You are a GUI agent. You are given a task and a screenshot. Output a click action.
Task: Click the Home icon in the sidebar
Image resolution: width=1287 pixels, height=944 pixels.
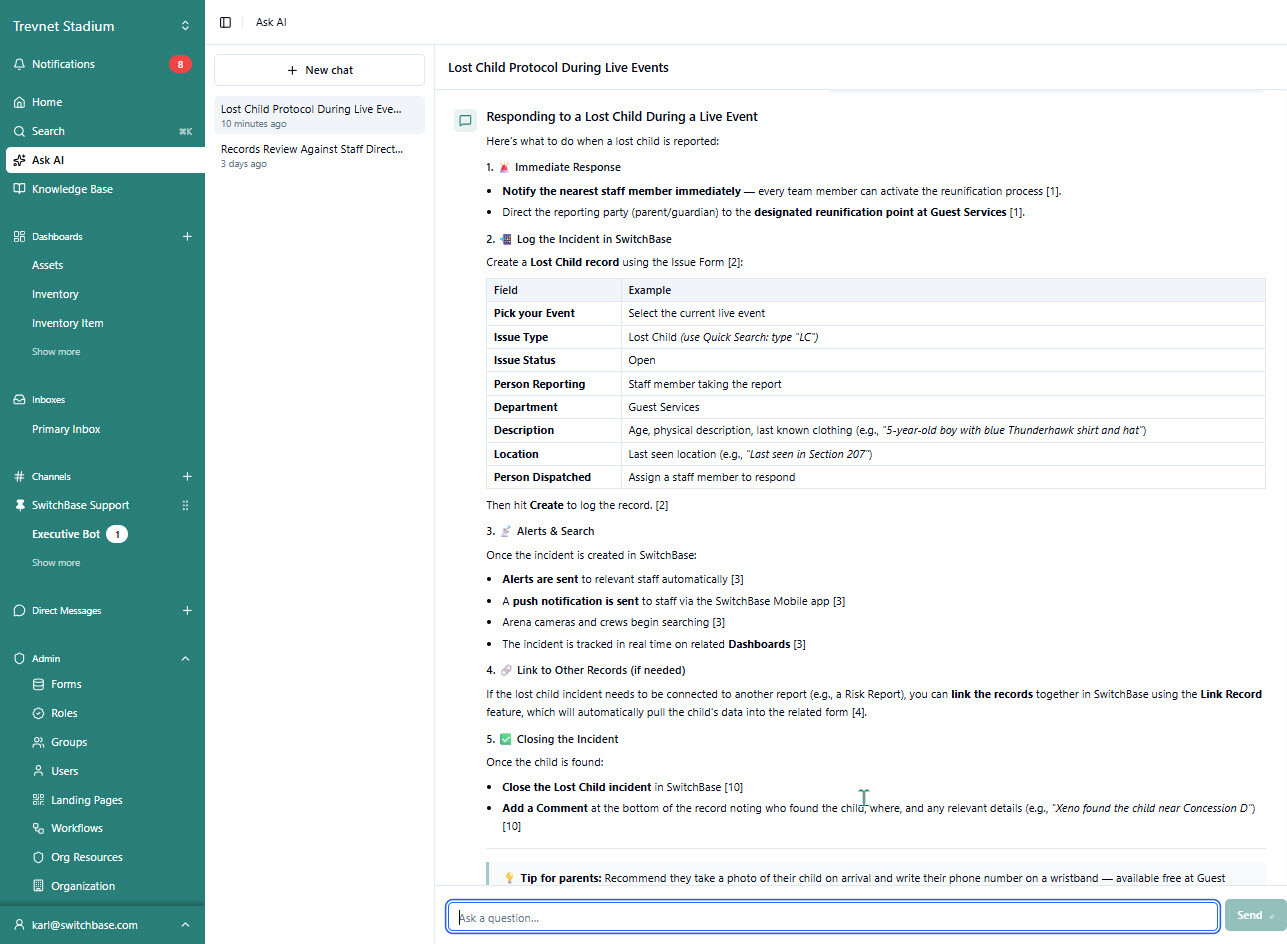click(x=19, y=102)
